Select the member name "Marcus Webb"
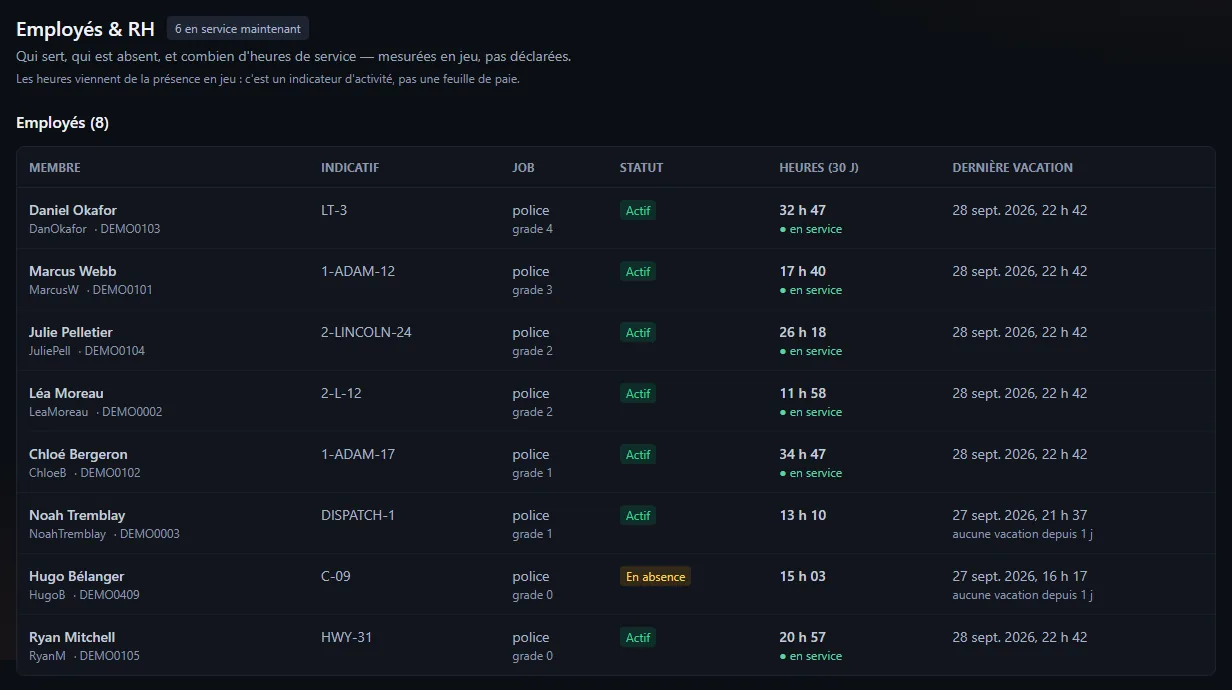Viewport: 1232px width, 690px height. (x=72, y=271)
